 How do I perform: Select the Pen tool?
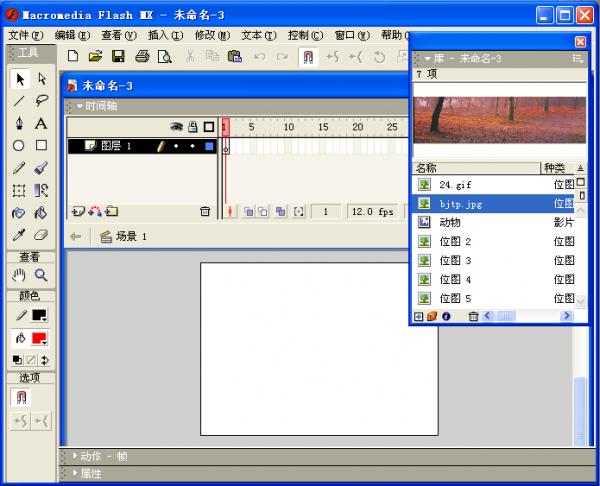pos(19,123)
